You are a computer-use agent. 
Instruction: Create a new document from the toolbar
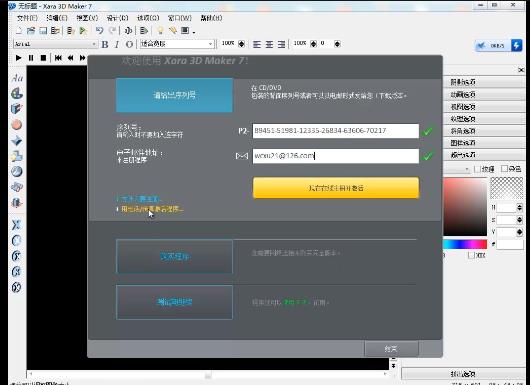point(19,31)
